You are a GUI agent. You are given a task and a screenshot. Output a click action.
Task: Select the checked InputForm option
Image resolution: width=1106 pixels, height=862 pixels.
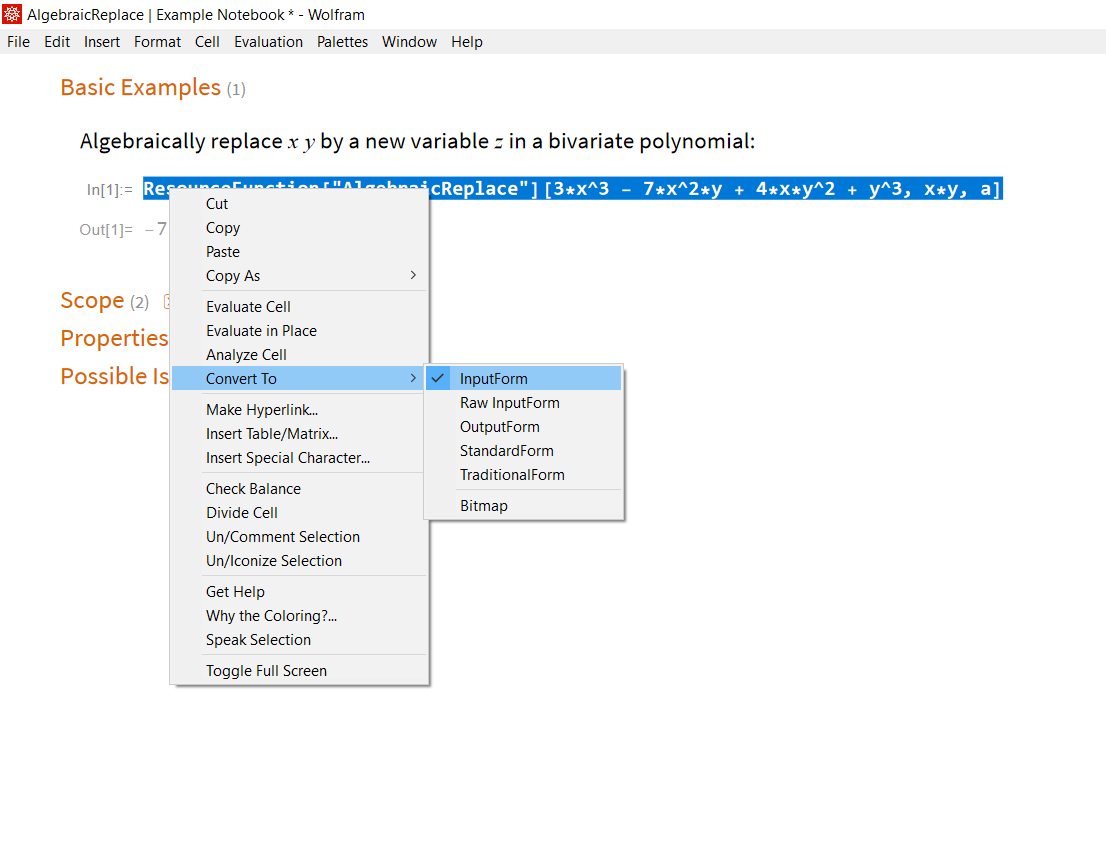(493, 379)
